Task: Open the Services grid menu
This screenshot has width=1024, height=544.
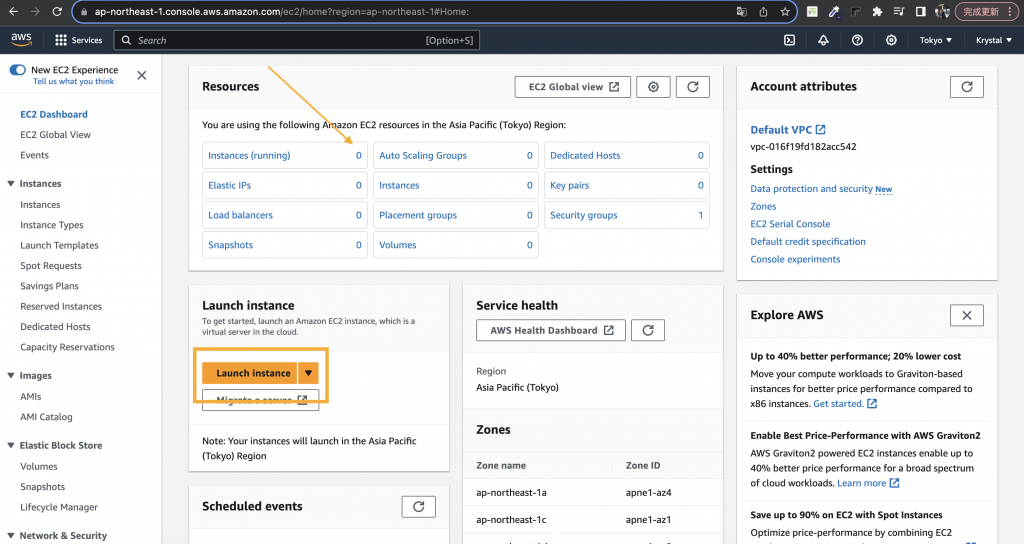Action: coord(78,40)
